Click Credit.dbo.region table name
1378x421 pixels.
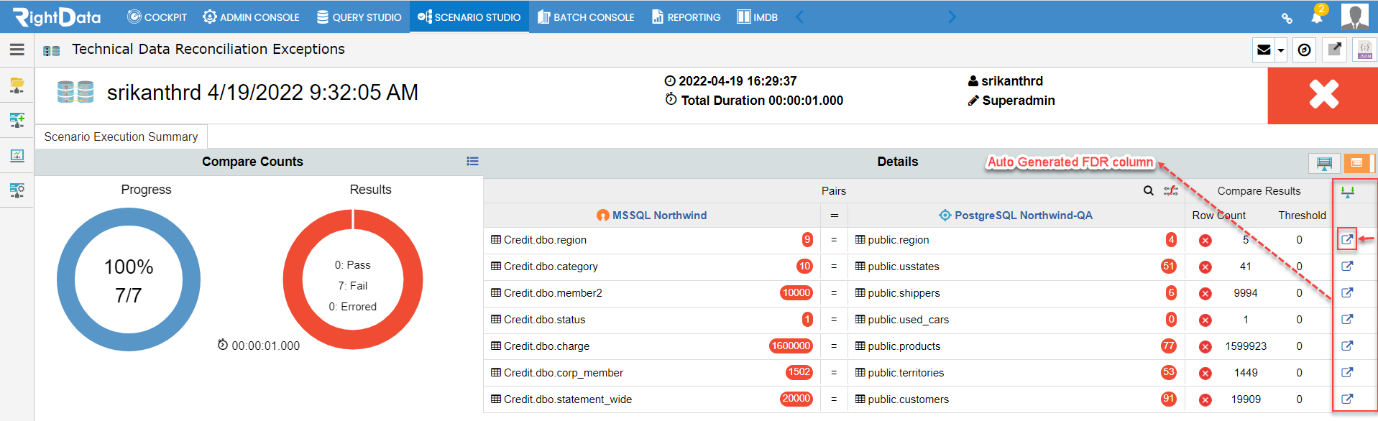[545, 240]
